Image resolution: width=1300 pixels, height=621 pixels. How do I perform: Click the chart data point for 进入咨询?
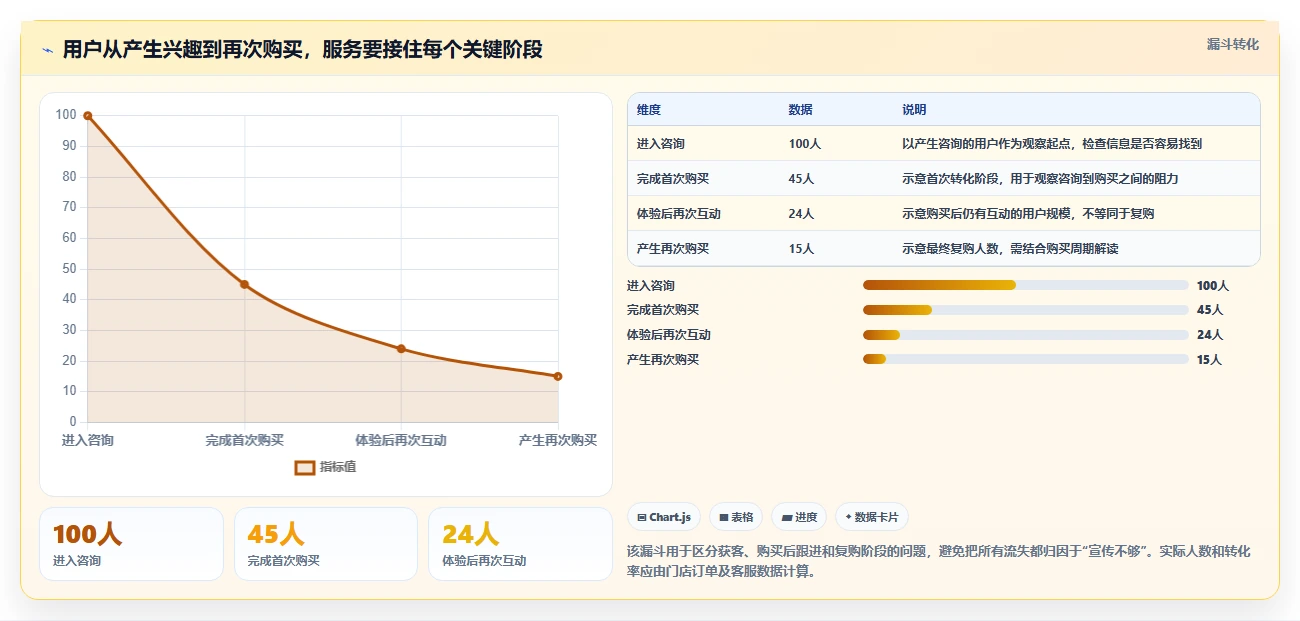(x=88, y=116)
